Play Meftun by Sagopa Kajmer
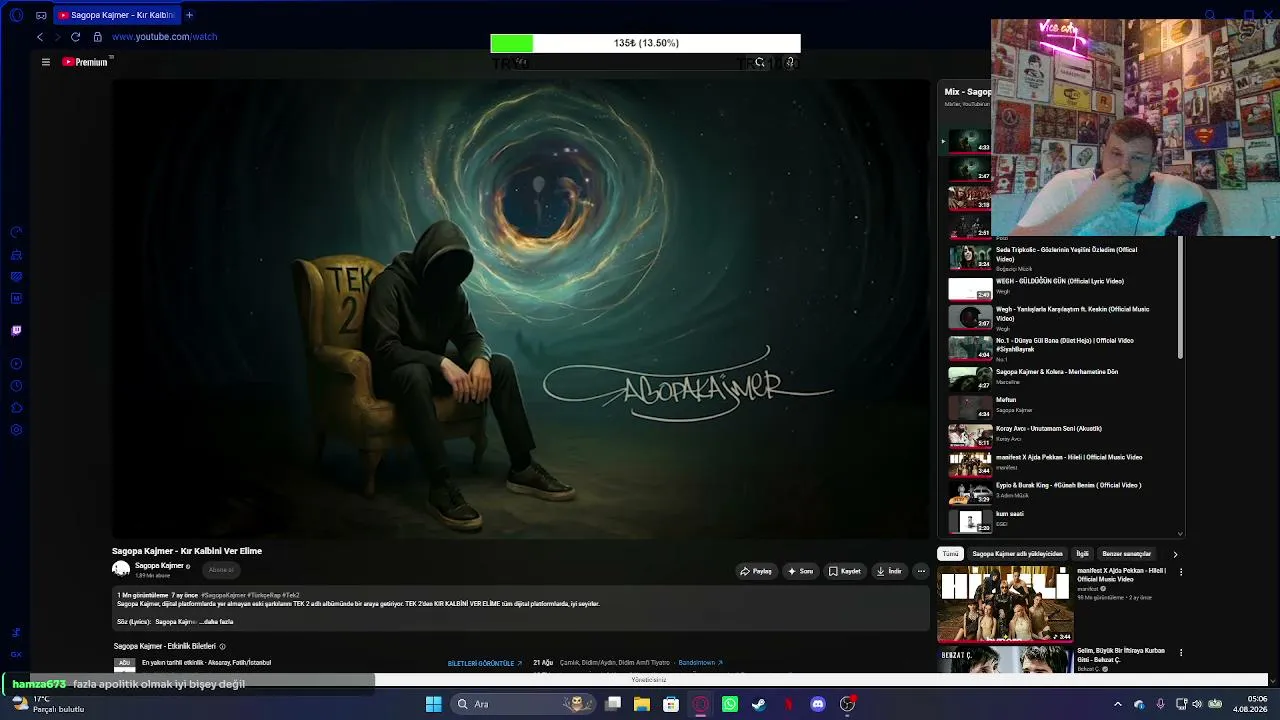The width and height of the screenshot is (1280, 720). coord(1060,406)
